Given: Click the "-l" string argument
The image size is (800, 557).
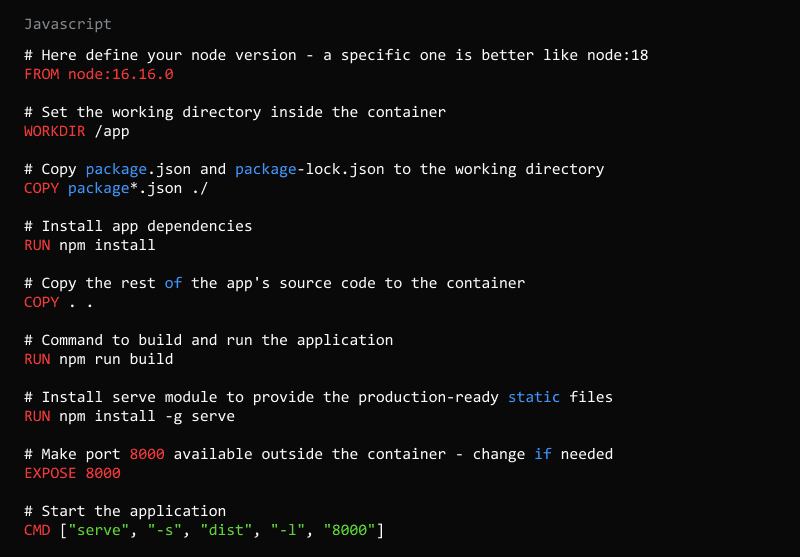Looking at the screenshot, I should [288, 530].
